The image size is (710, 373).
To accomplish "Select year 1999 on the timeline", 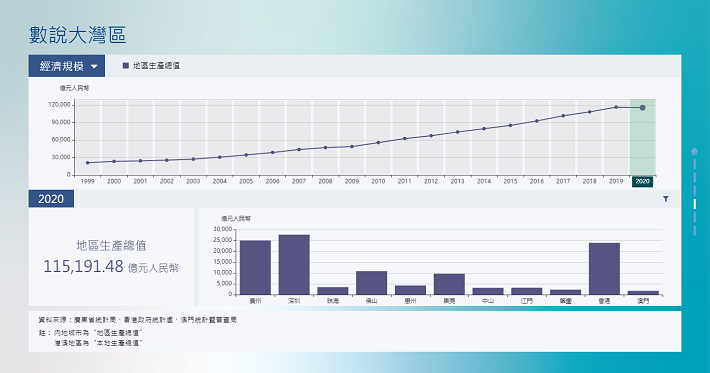I will point(87,182).
